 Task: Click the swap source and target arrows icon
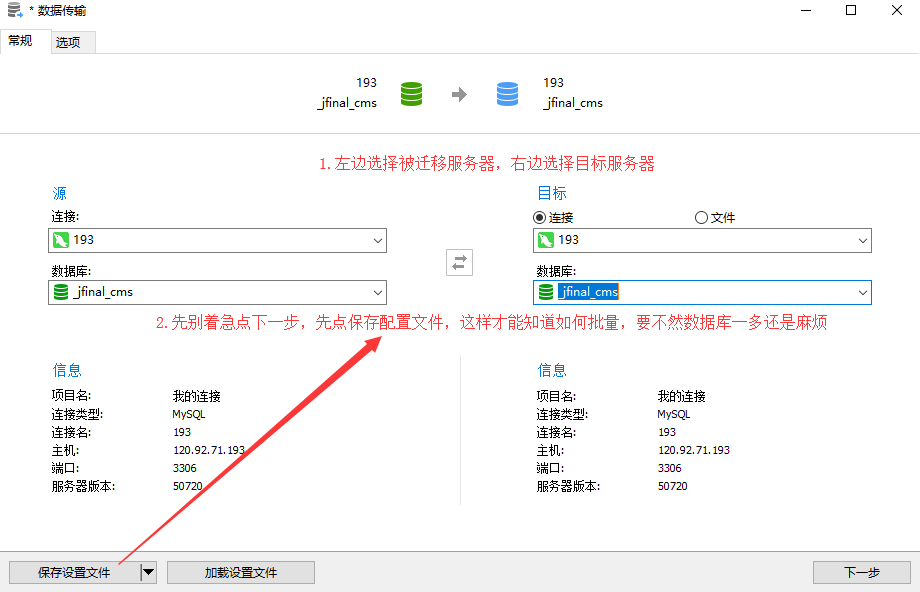coord(459,262)
